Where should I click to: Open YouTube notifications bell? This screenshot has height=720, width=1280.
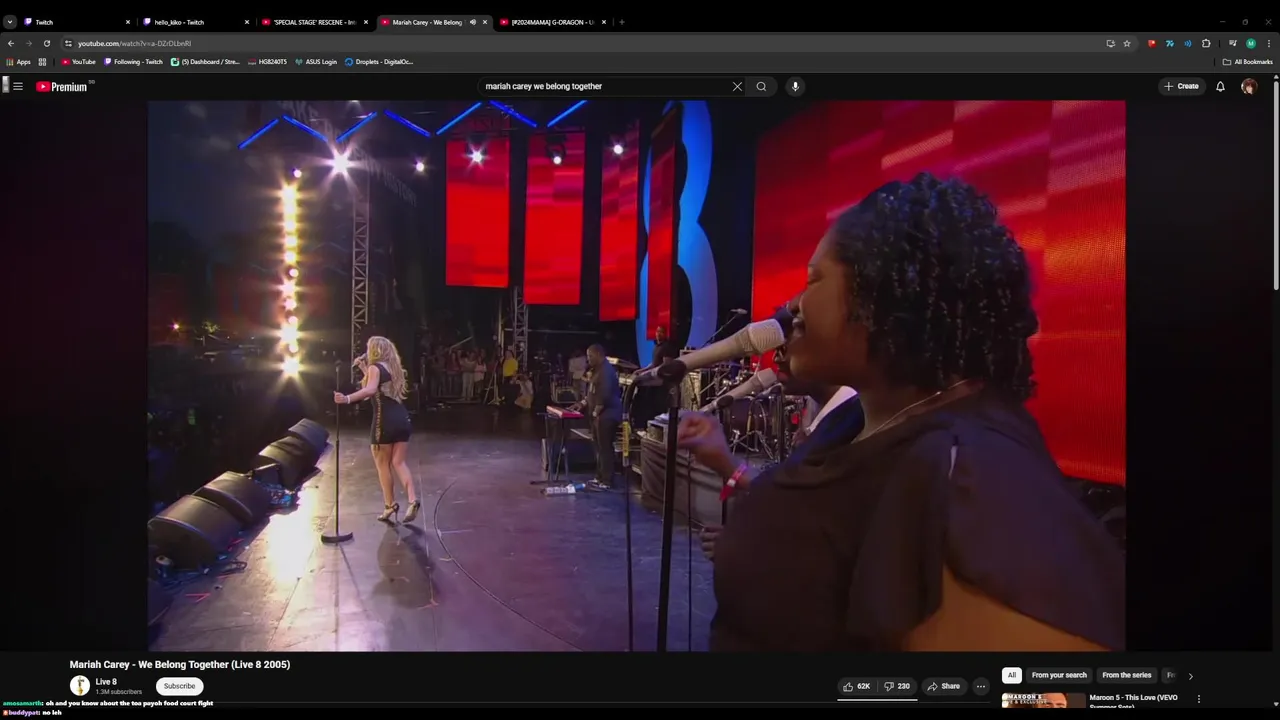[x=1220, y=86]
